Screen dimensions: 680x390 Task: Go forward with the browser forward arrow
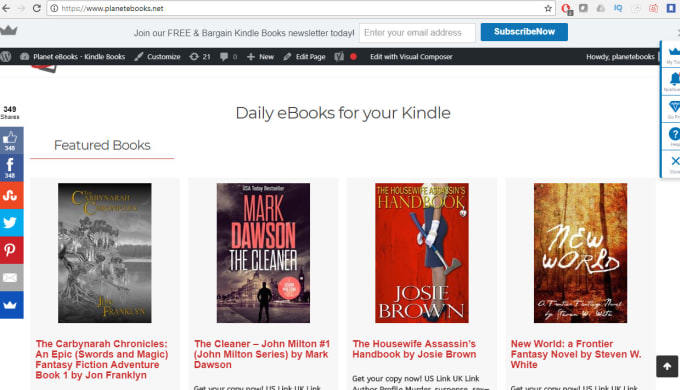click(x=21, y=8)
